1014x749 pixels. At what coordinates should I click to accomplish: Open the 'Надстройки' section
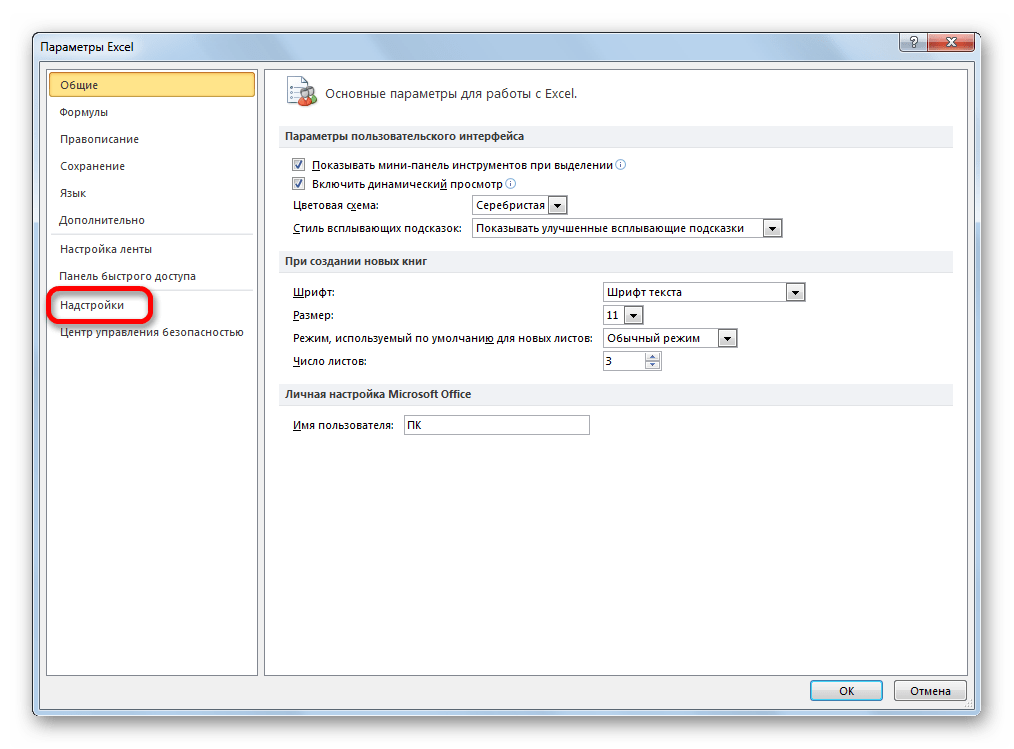pos(152,305)
